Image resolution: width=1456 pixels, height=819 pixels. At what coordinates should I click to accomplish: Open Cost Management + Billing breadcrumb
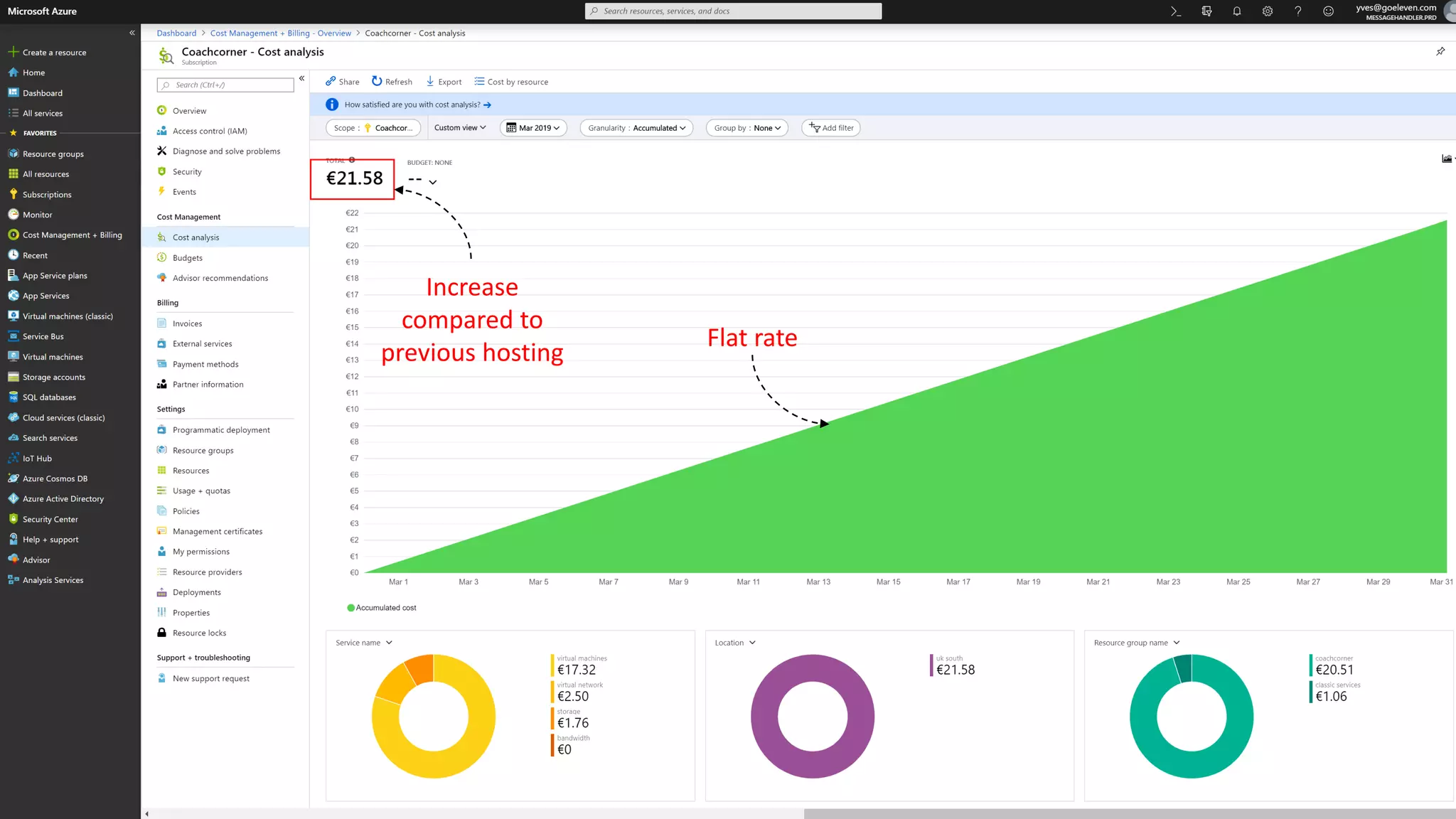tap(281, 33)
